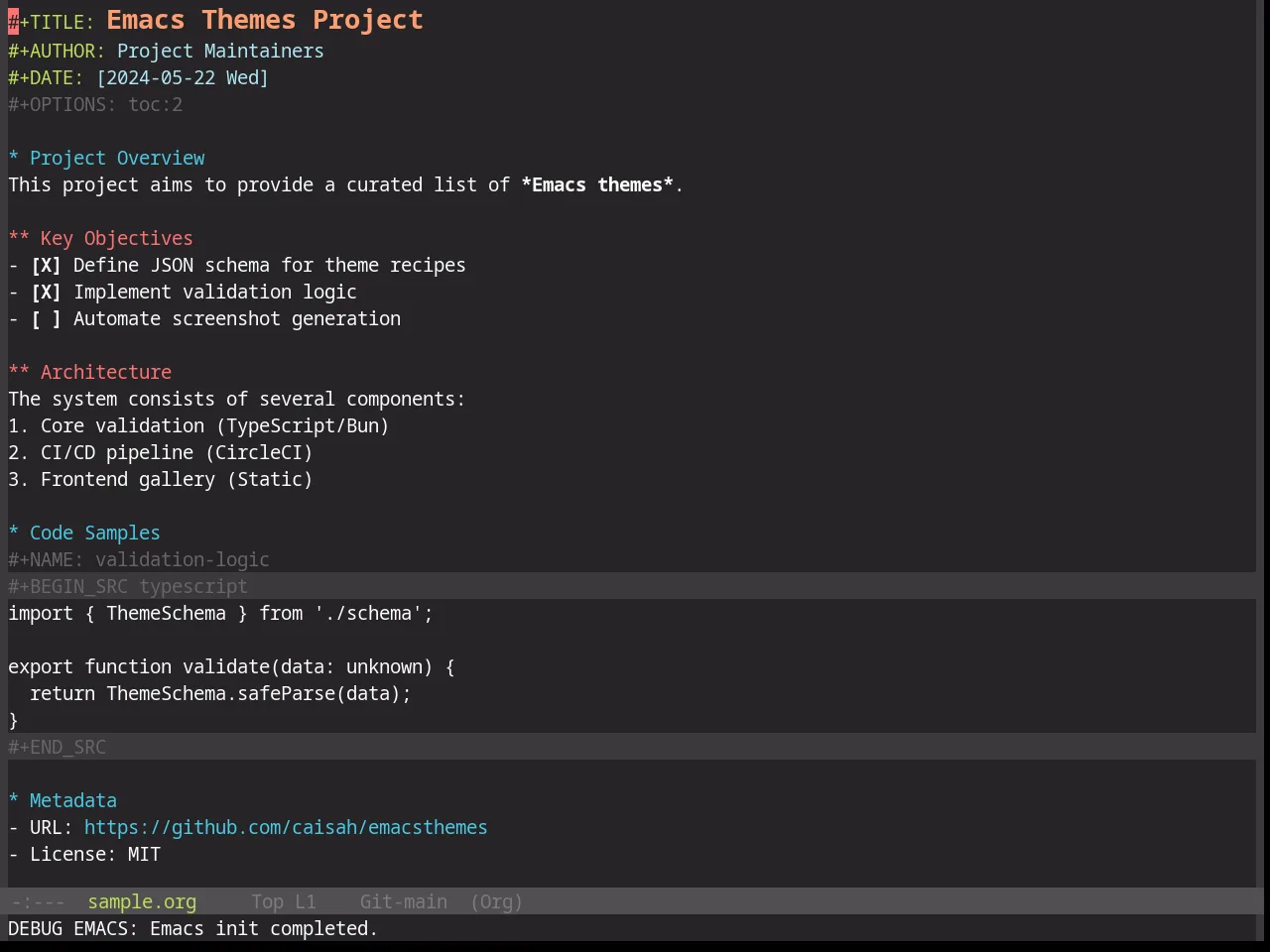
Task: Click the #+OPTIONS: toc:2 line
Action: click(95, 105)
